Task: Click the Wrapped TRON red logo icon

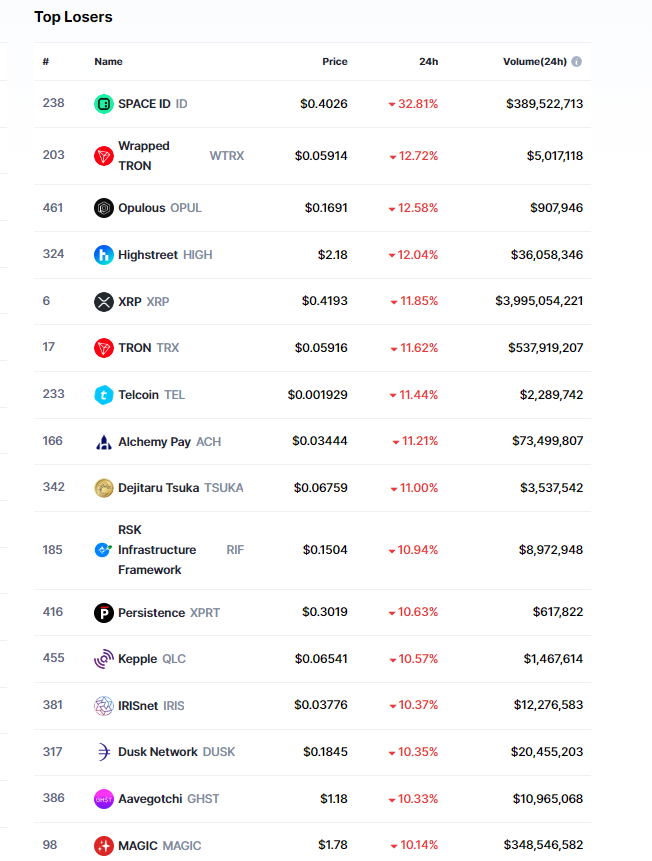Action: click(x=104, y=156)
